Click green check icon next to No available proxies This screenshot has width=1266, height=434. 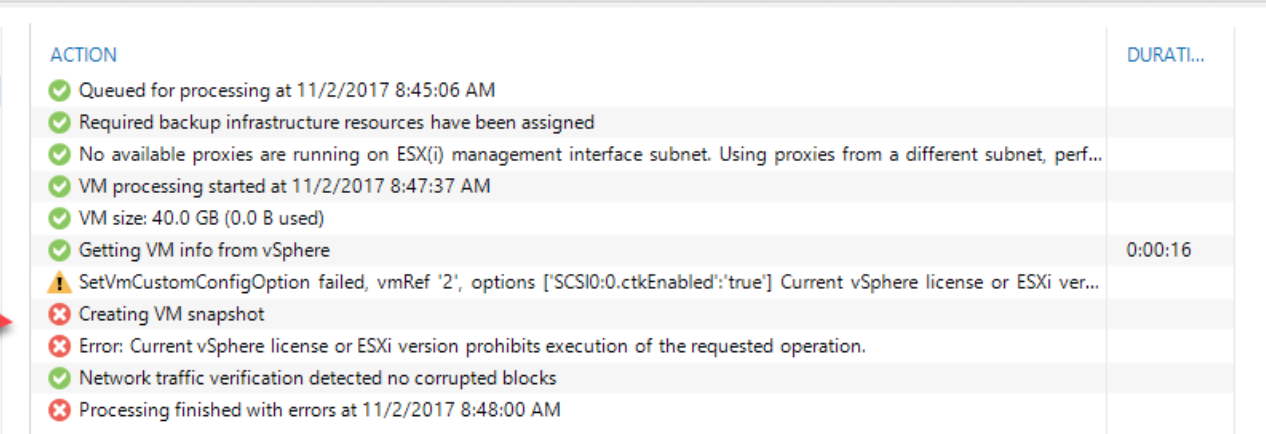60,155
